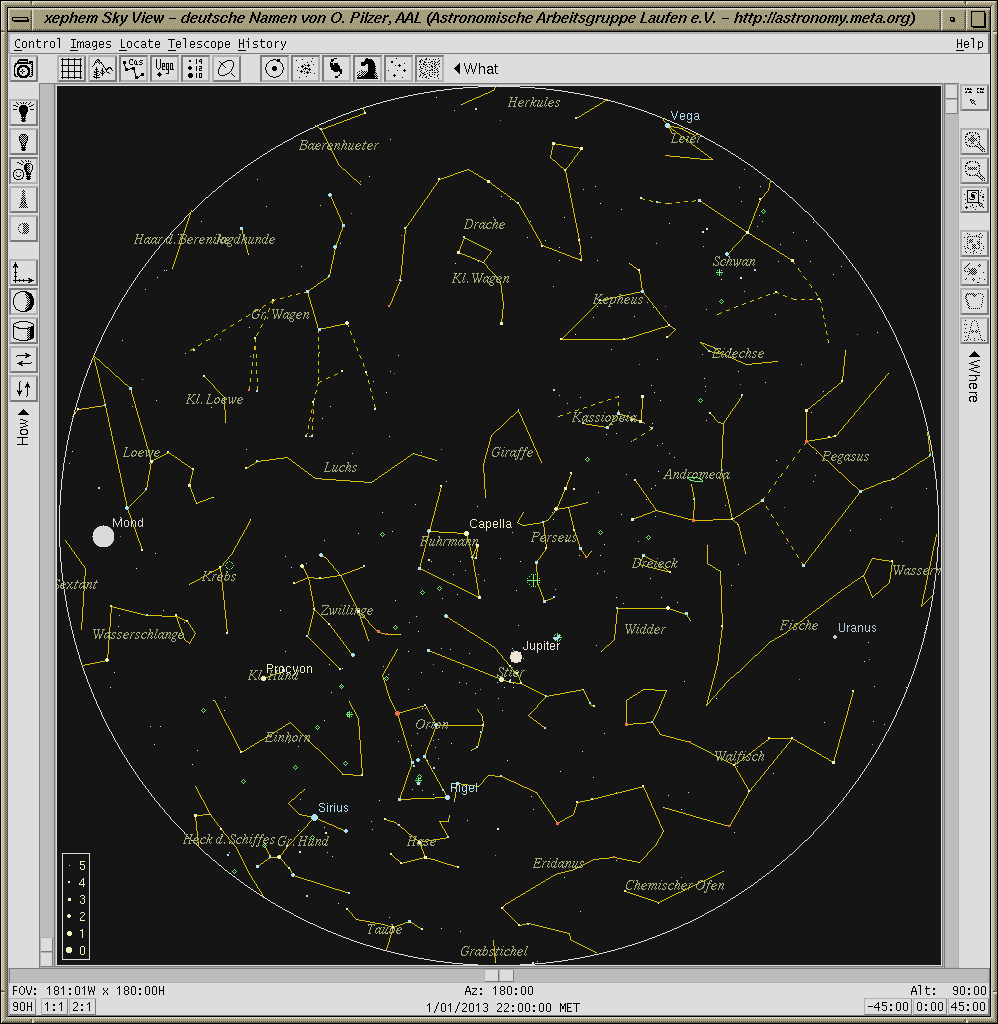The image size is (998, 1024).
Task: Click the bright light bulb icon
Action: [x=24, y=112]
